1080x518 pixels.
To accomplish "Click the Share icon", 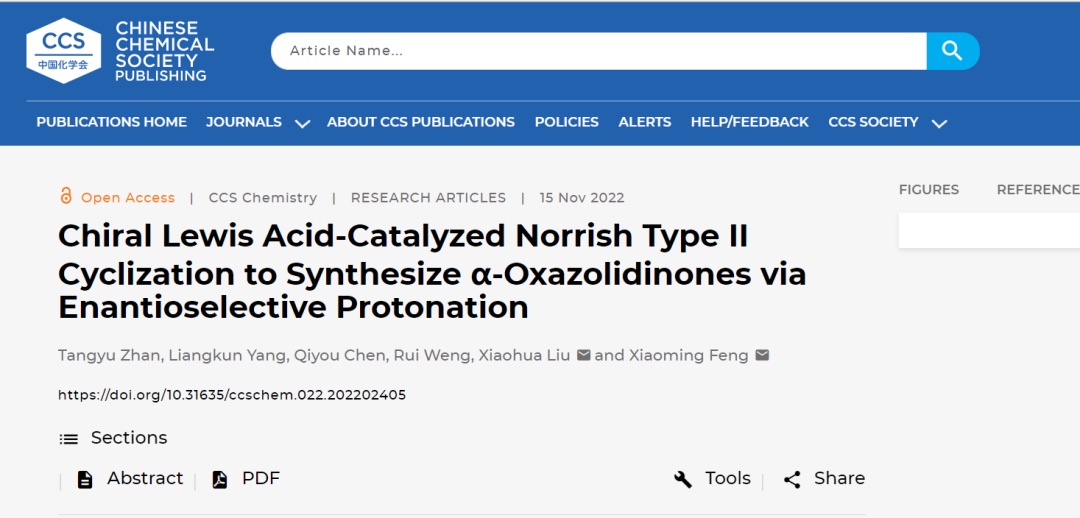I will pyautogui.click(x=792, y=479).
